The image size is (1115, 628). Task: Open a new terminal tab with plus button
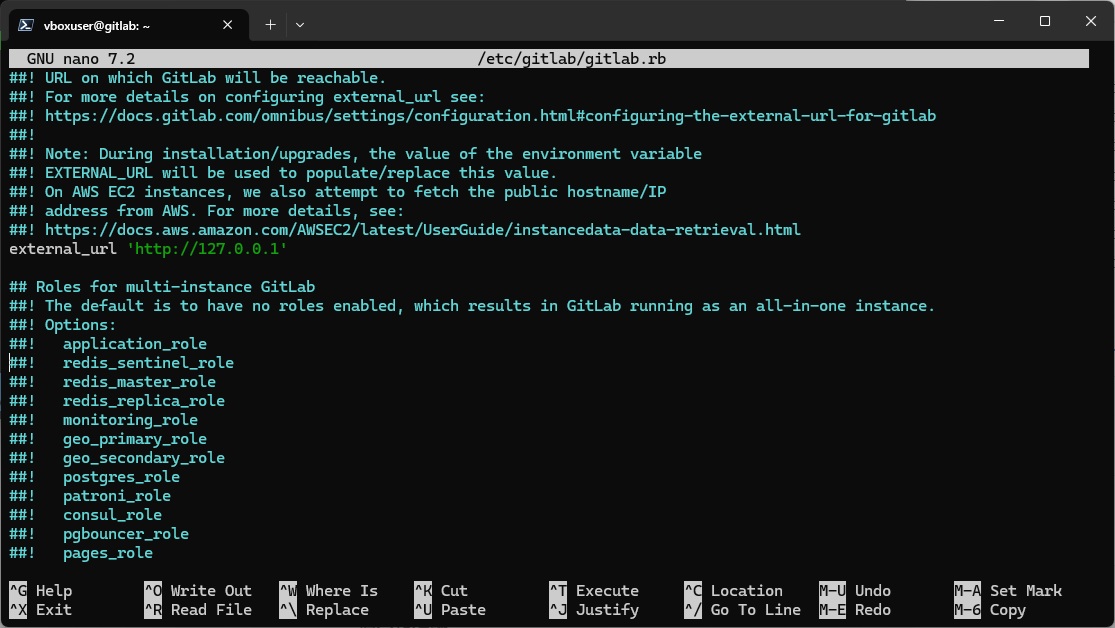click(x=270, y=25)
